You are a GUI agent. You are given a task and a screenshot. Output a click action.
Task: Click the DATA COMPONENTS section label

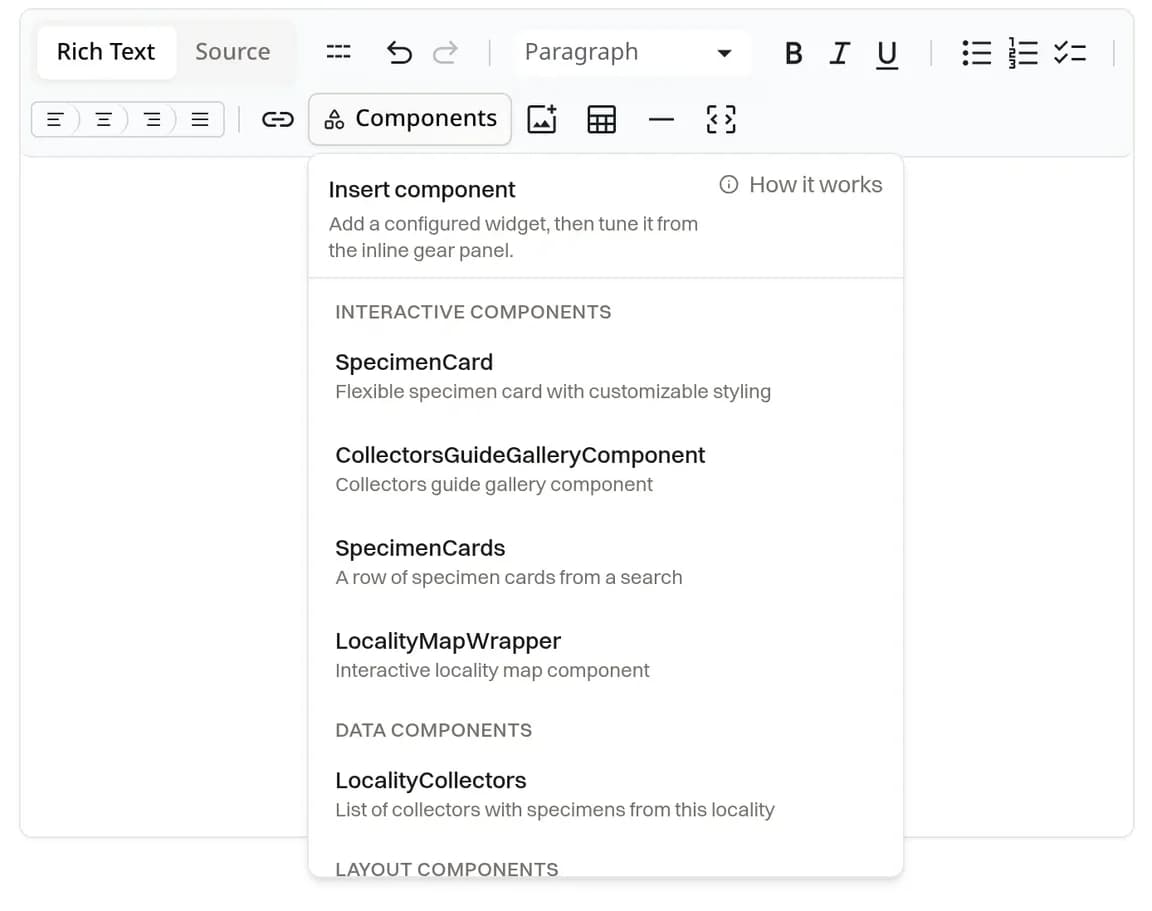[x=433, y=730]
